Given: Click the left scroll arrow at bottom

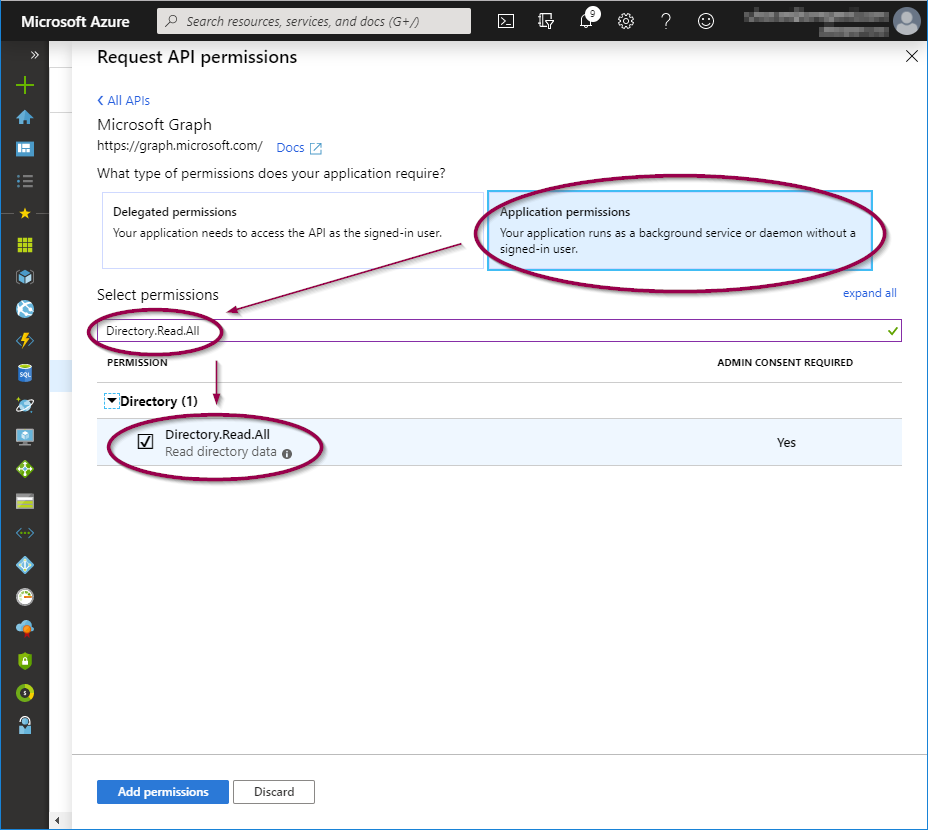Looking at the screenshot, I should coord(57,820).
